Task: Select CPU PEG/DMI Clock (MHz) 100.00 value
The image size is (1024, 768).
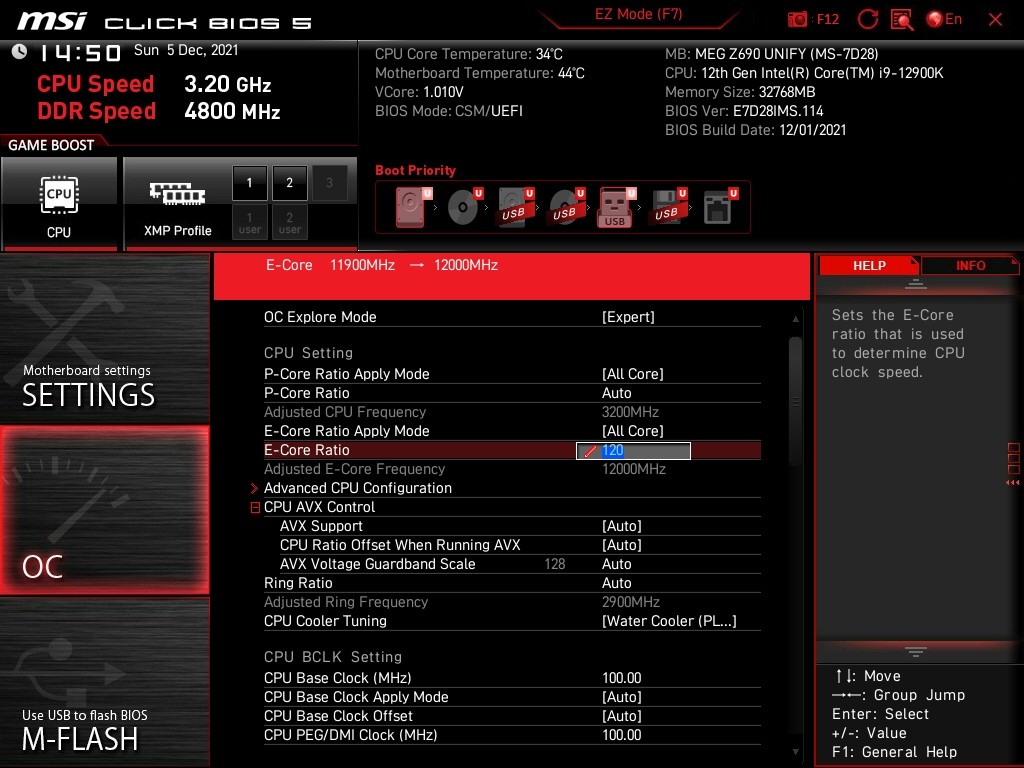Action: pyautogui.click(x=622, y=735)
